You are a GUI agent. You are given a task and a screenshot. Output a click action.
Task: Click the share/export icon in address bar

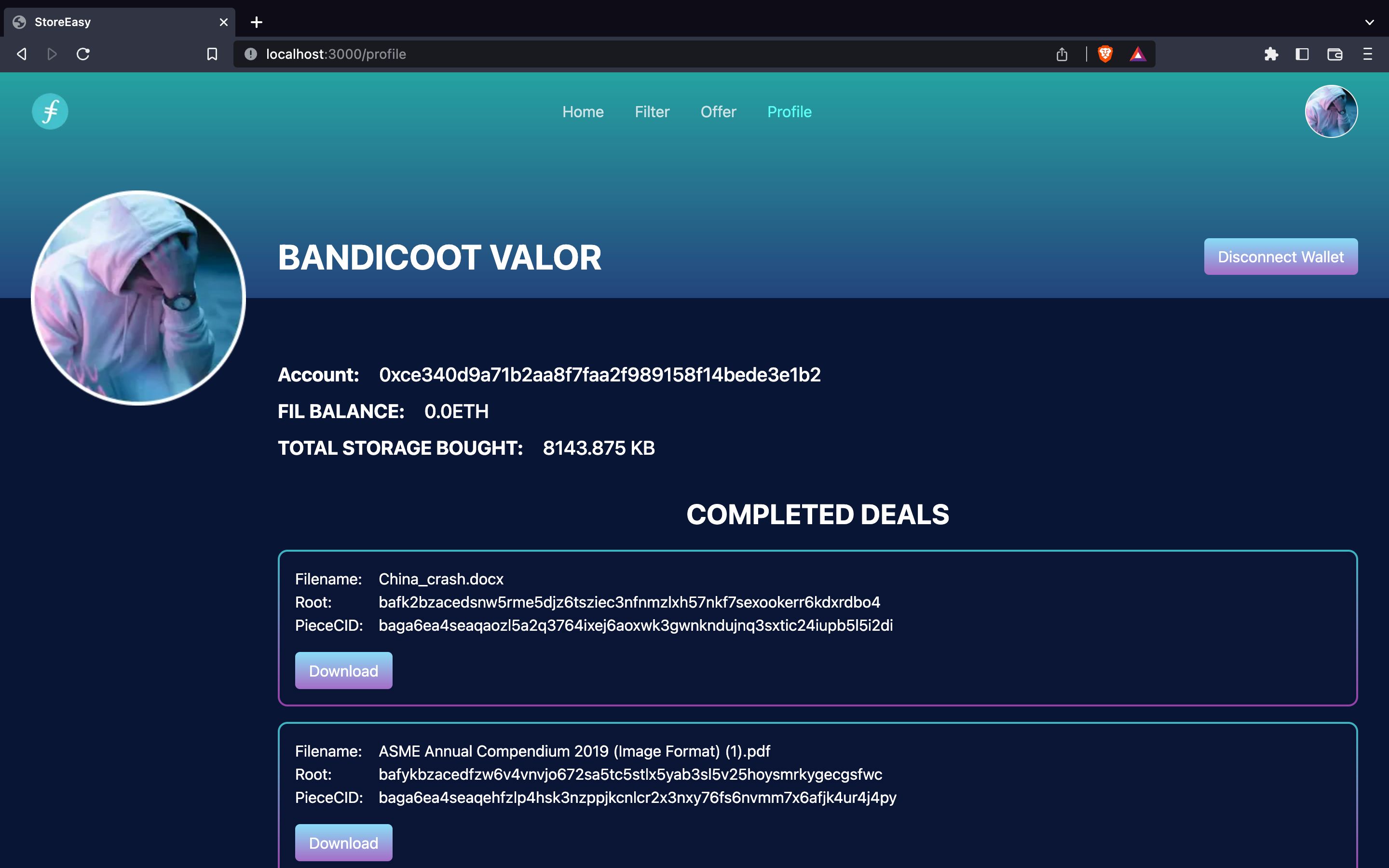pos(1062,54)
